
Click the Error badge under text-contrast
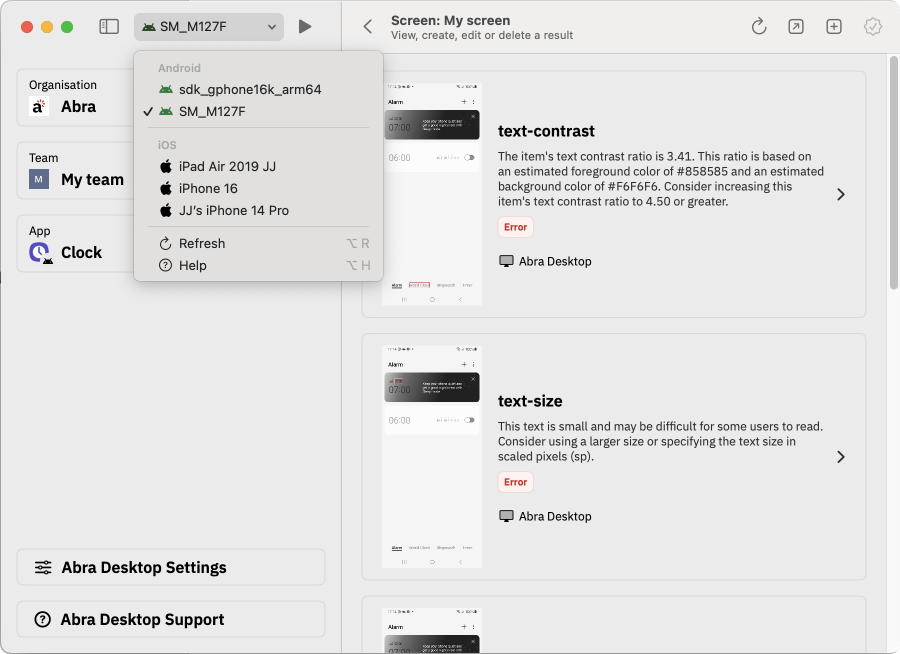(x=515, y=227)
